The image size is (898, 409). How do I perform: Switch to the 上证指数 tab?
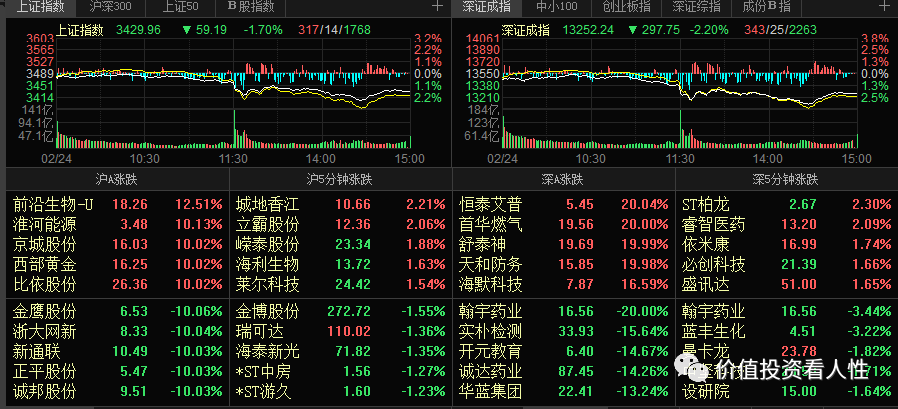[x=40, y=7]
